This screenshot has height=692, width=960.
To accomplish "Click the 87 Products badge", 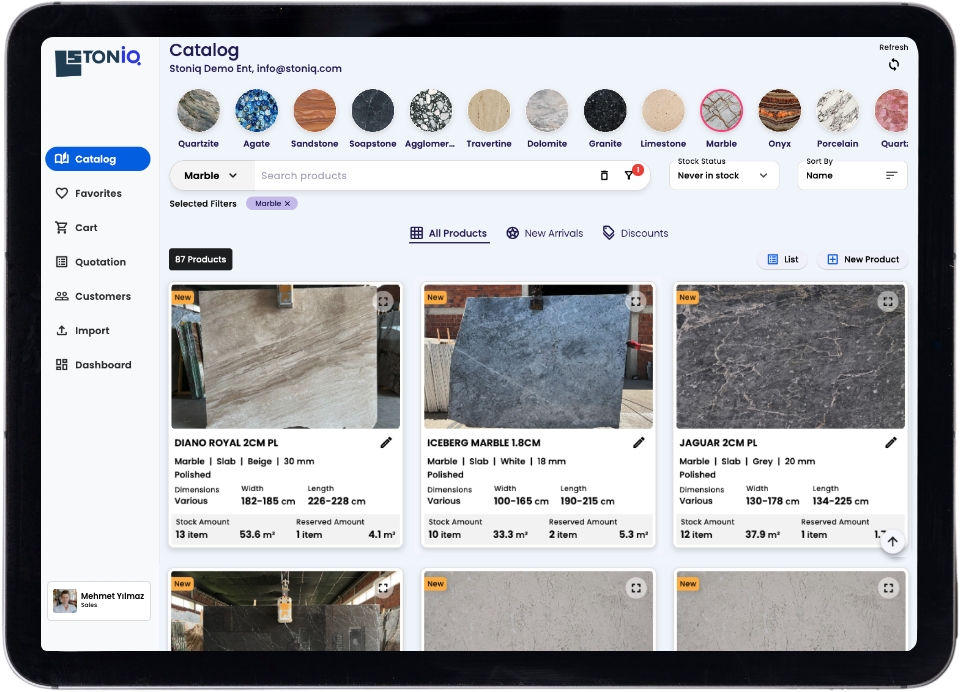I will (200, 260).
